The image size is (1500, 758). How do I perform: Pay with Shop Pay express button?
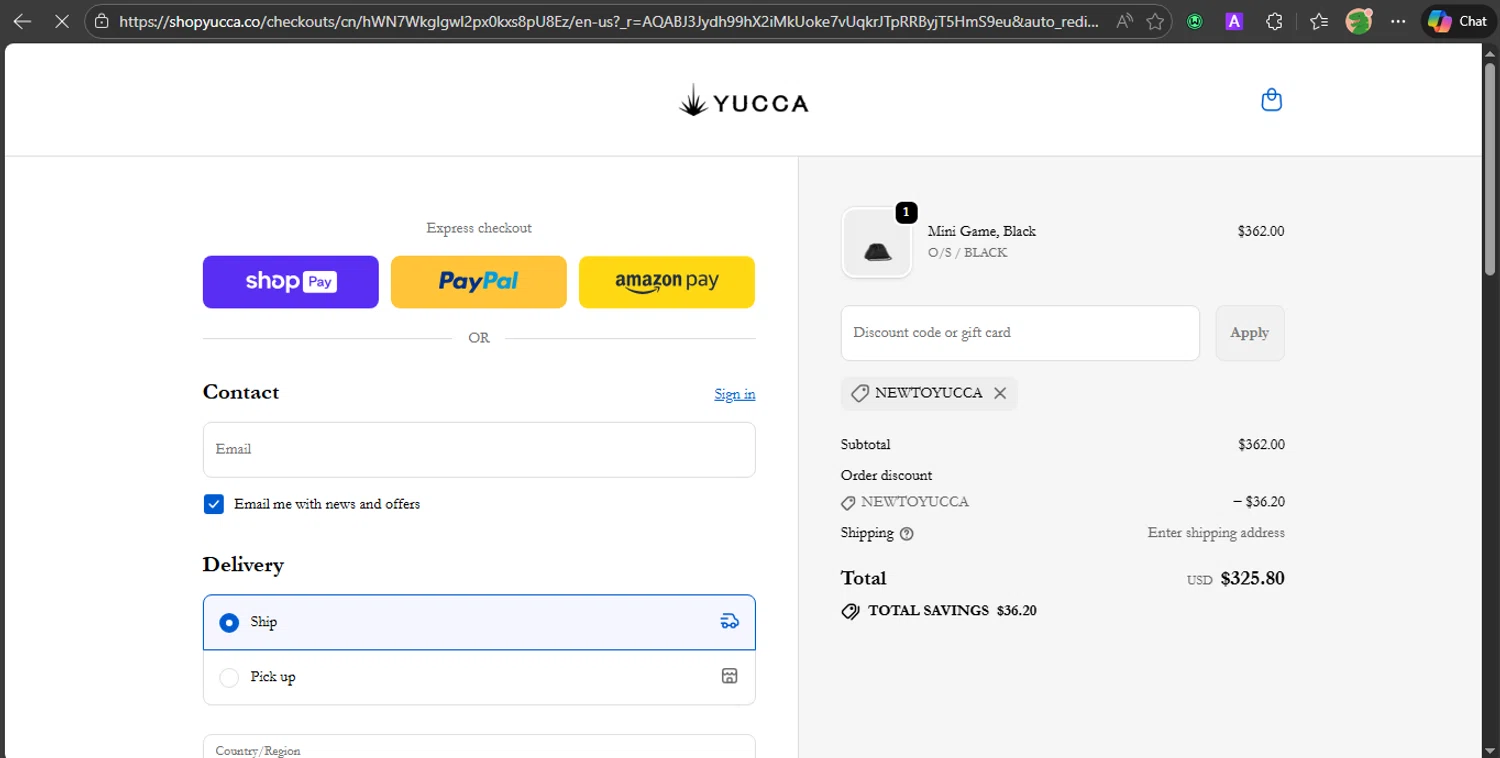(291, 282)
